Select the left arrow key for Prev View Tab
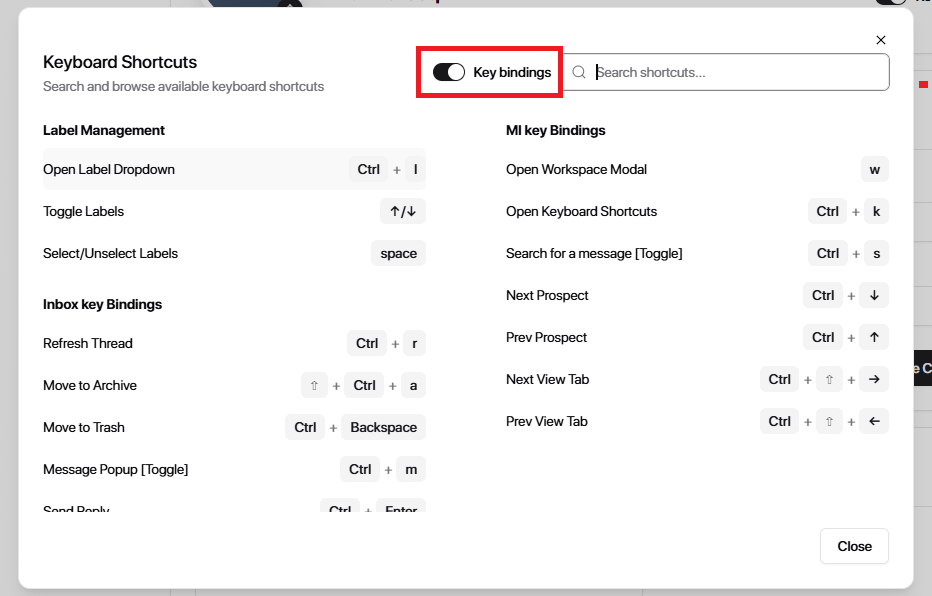Image resolution: width=932 pixels, height=596 pixels. [874, 421]
